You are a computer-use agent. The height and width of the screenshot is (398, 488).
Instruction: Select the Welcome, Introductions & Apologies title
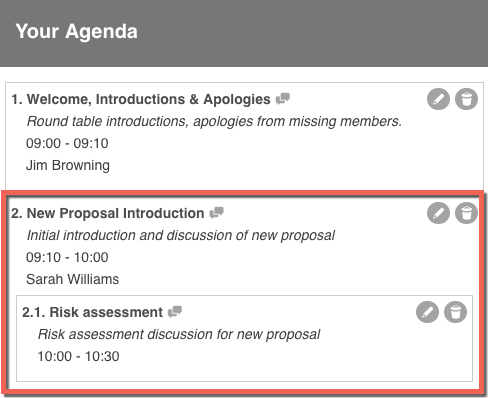(141, 99)
